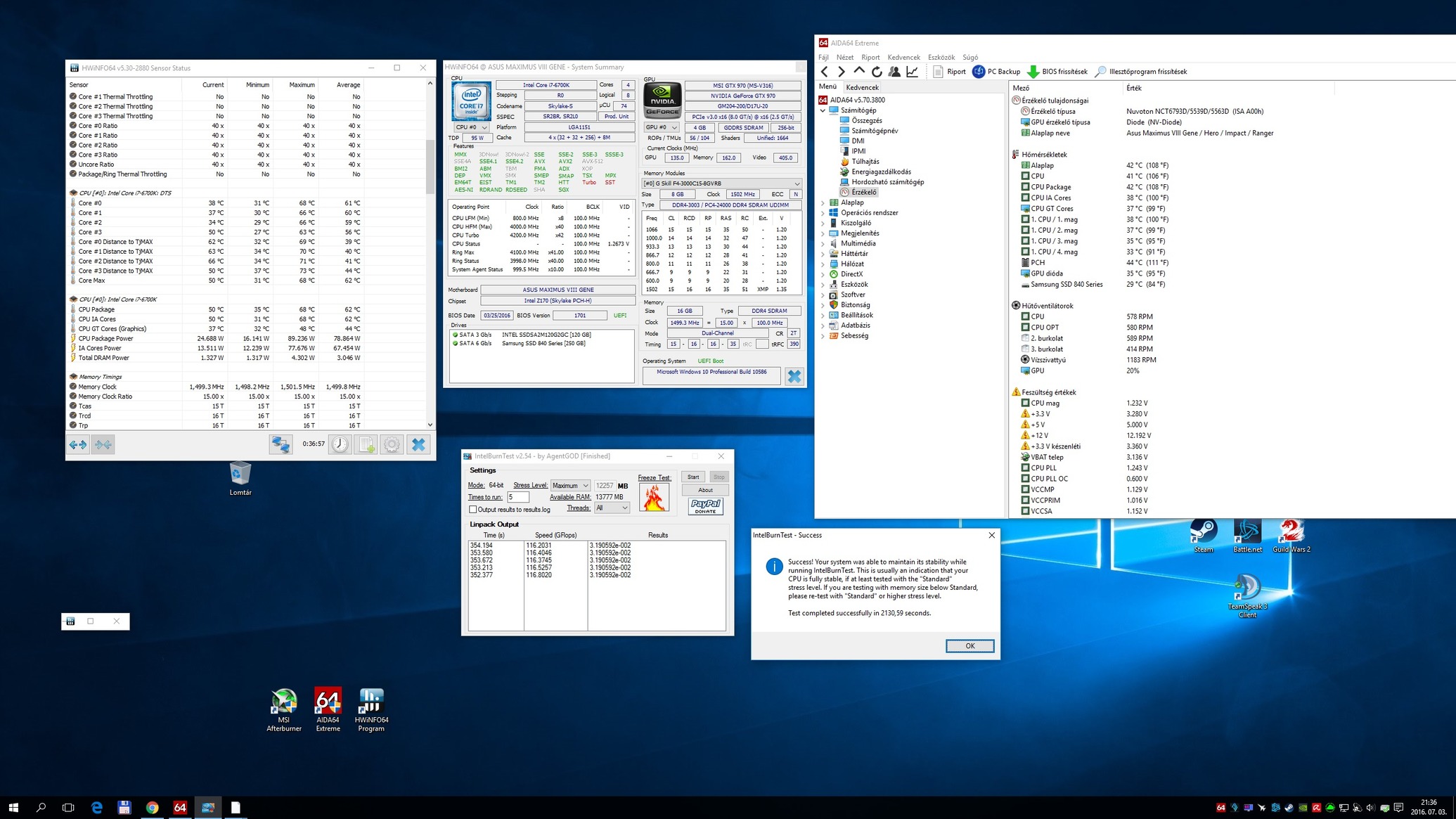The width and height of the screenshot is (1456, 819).
Task: Open HWiNFO remote network monitoring
Action: pyautogui.click(x=281, y=444)
